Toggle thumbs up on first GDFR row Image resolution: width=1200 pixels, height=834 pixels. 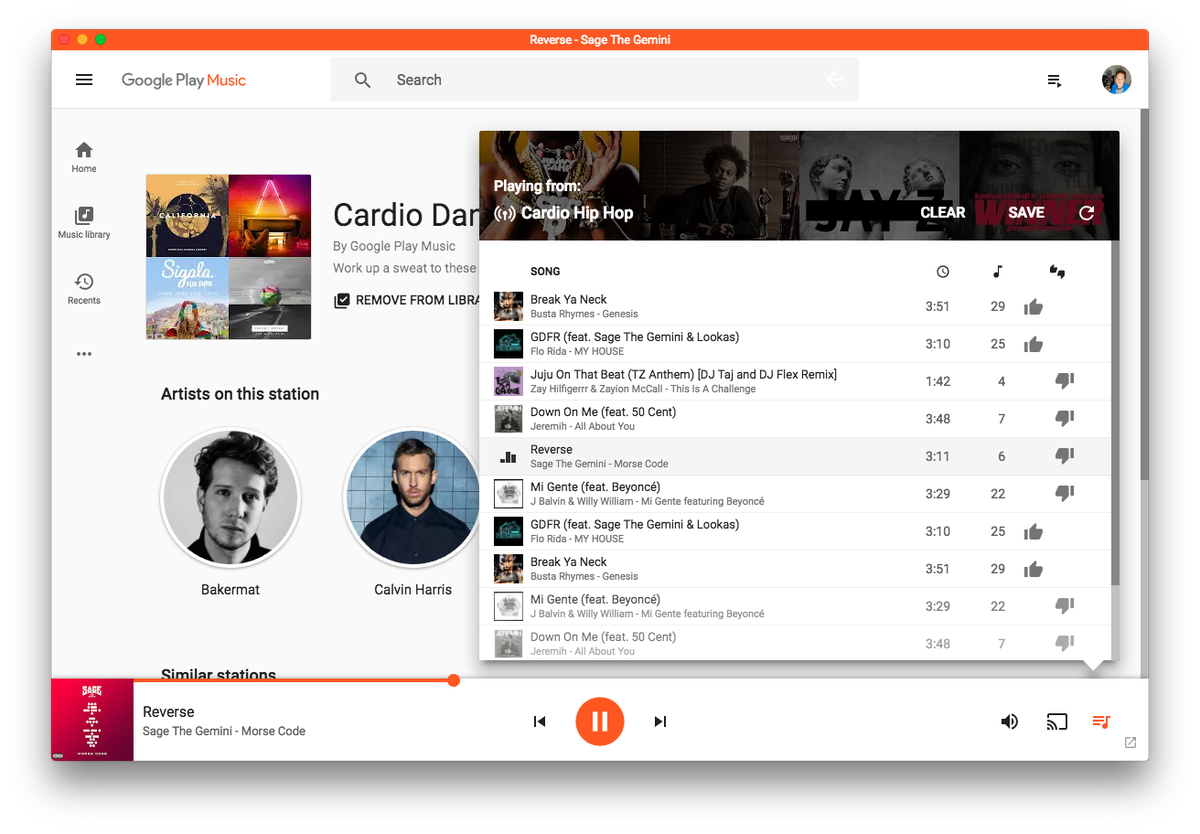(1033, 344)
